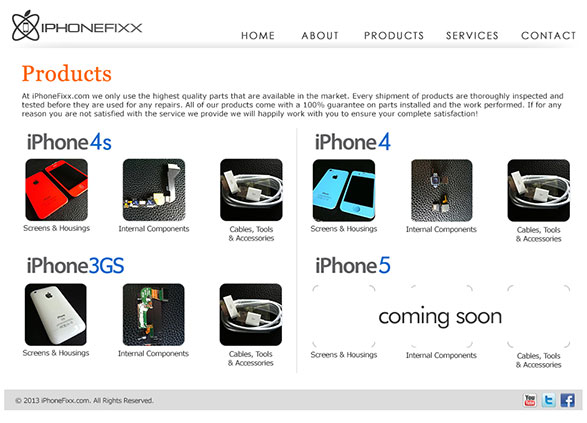Open iPhone 4s cables and tools thumbnail
This screenshot has width=587, height=423.
coord(251,190)
